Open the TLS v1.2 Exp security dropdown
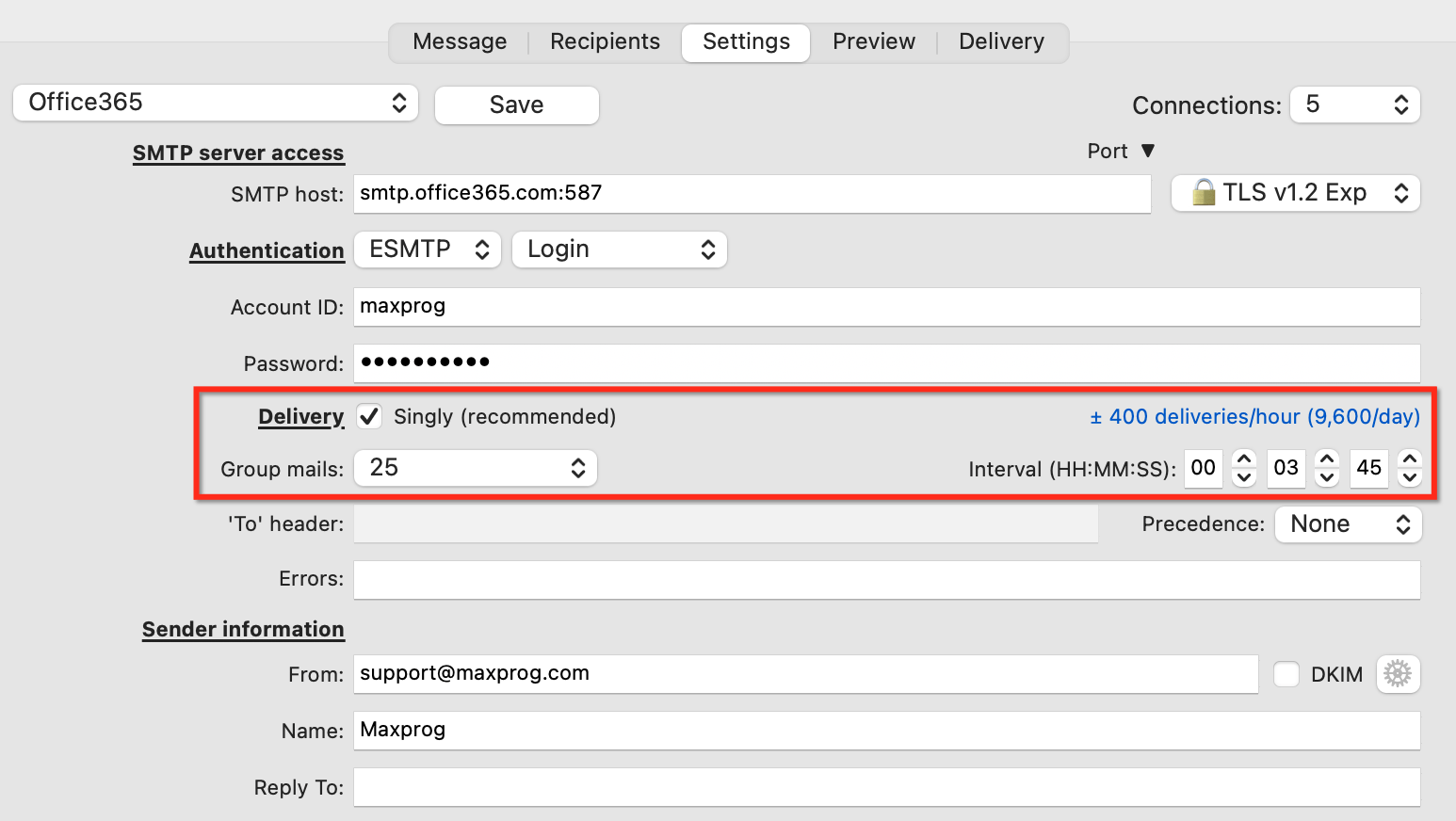1456x821 pixels. pyautogui.click(x=1296, y=193)
